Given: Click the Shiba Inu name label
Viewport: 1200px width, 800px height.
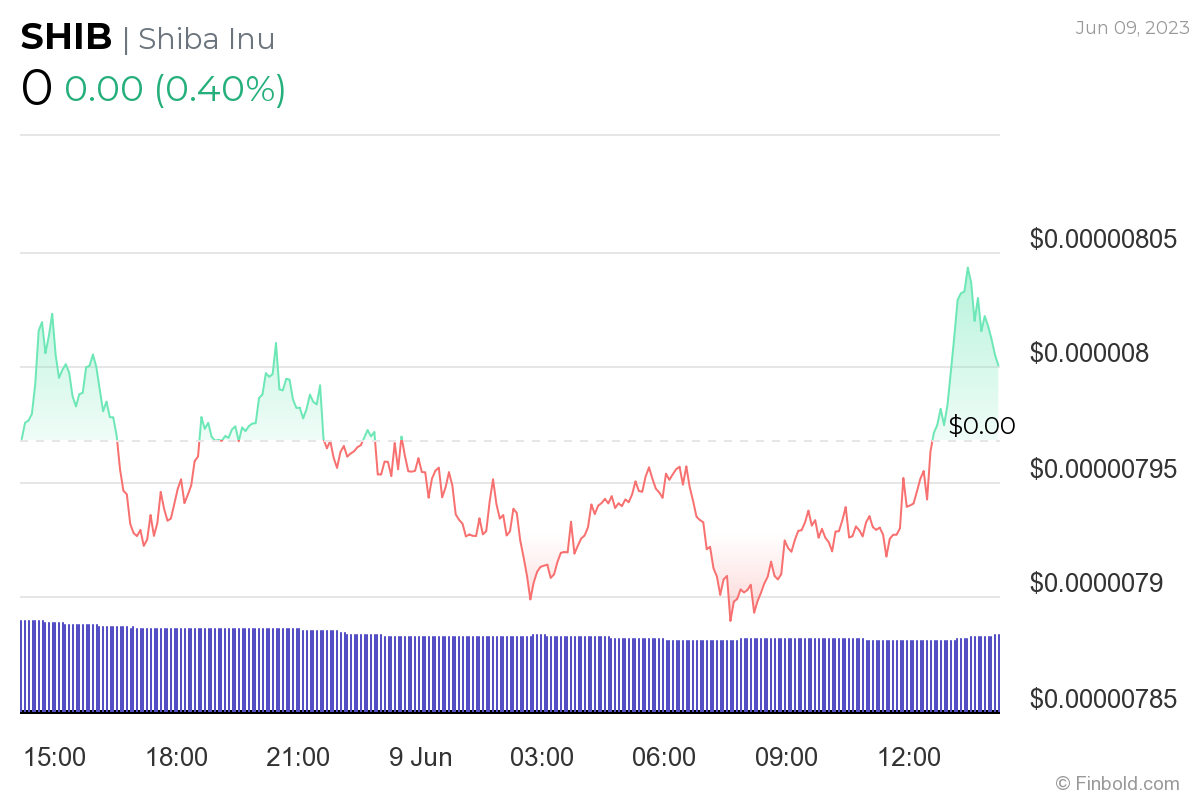Looking at the screenshot, I should coord(206,38).
